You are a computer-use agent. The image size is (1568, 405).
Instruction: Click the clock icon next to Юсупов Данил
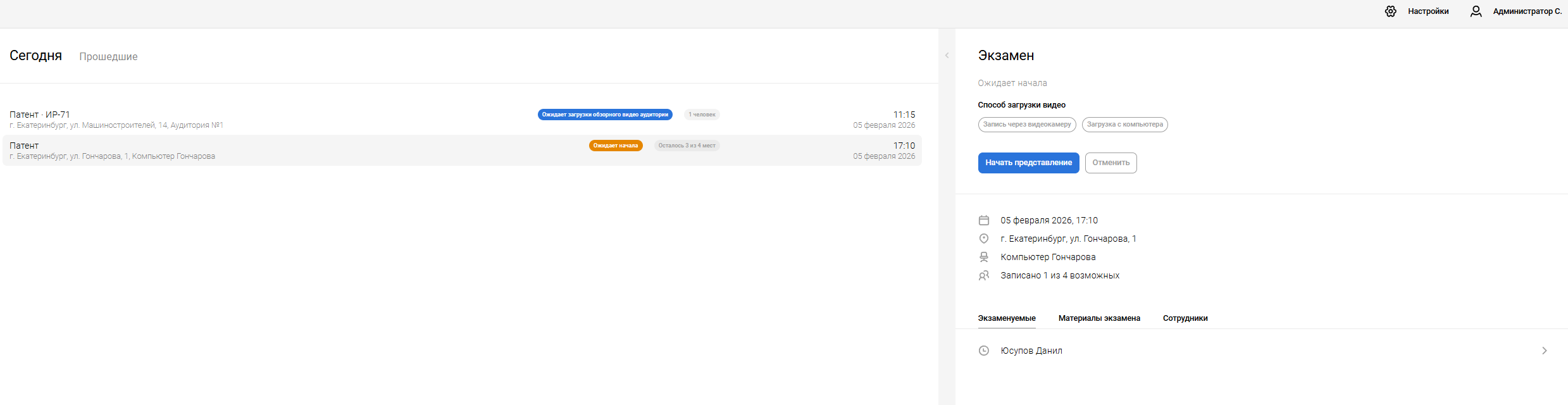[x=984, y=351]
